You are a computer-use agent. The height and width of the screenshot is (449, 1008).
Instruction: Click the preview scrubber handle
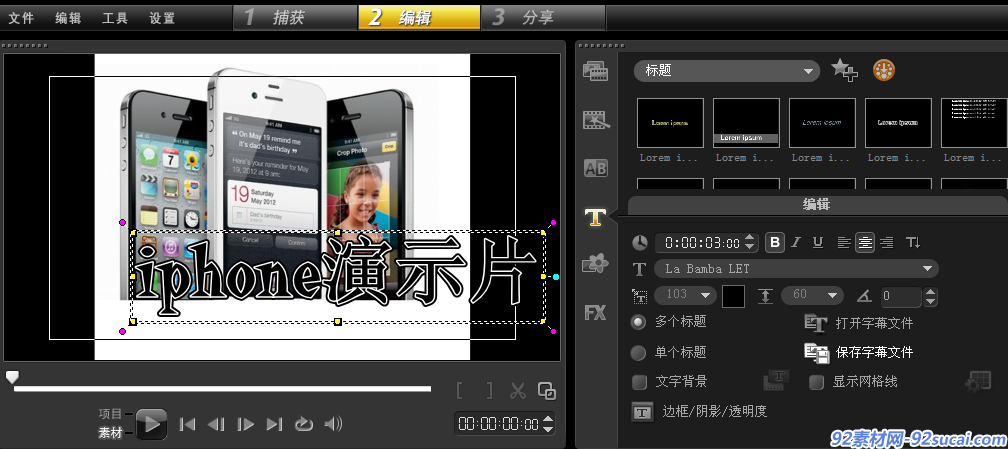click(x=12, y=377)
